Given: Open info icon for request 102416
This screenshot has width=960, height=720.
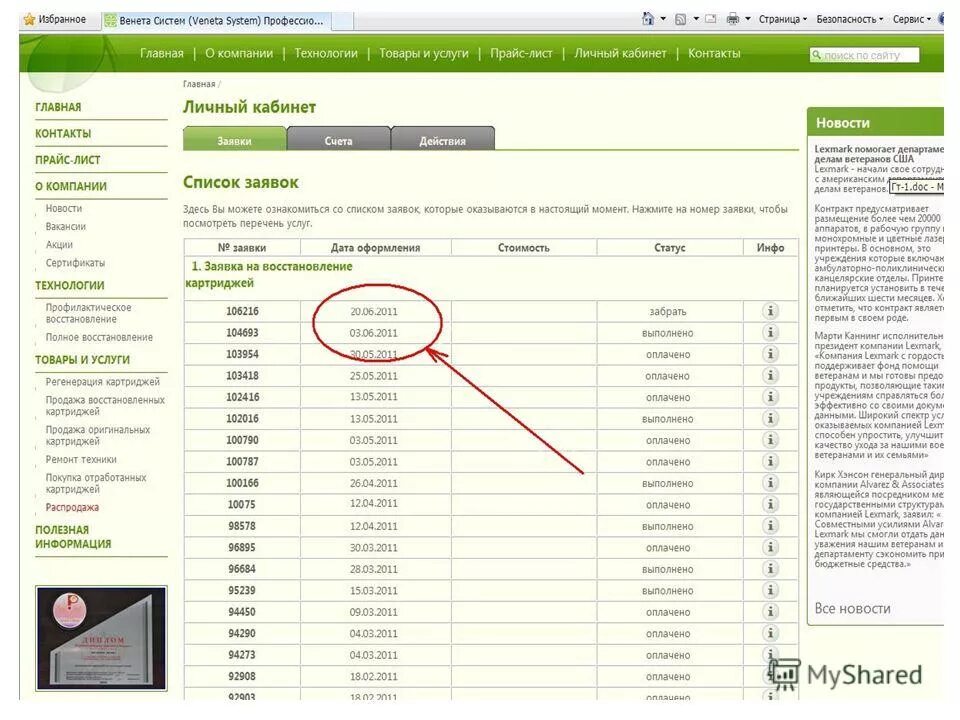Looking at the screenshot, I should 770,397.
